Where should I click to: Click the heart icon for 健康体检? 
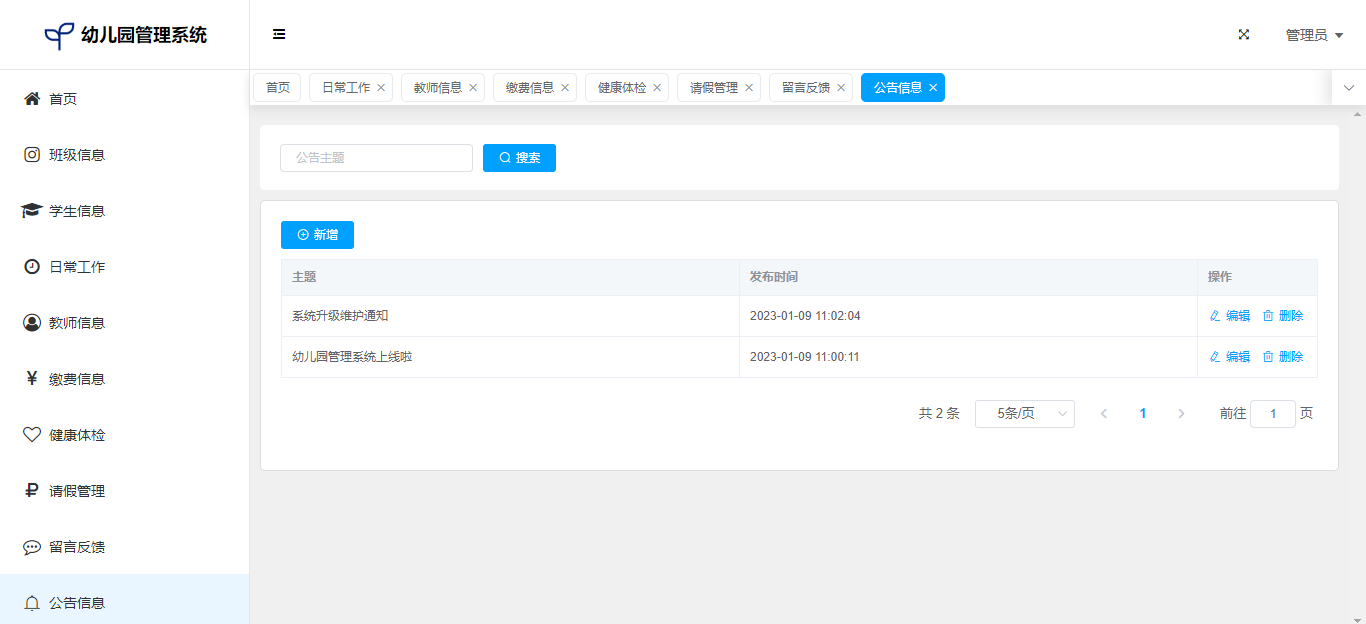(x=32, y=435)
